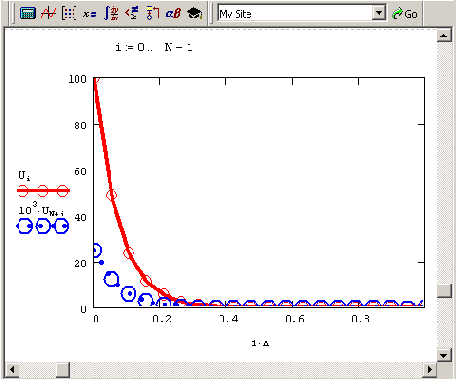Open the Graph toolbar icon
This screenshot has height=379, width=456.
pyautogui.click(x=49, y=14)
